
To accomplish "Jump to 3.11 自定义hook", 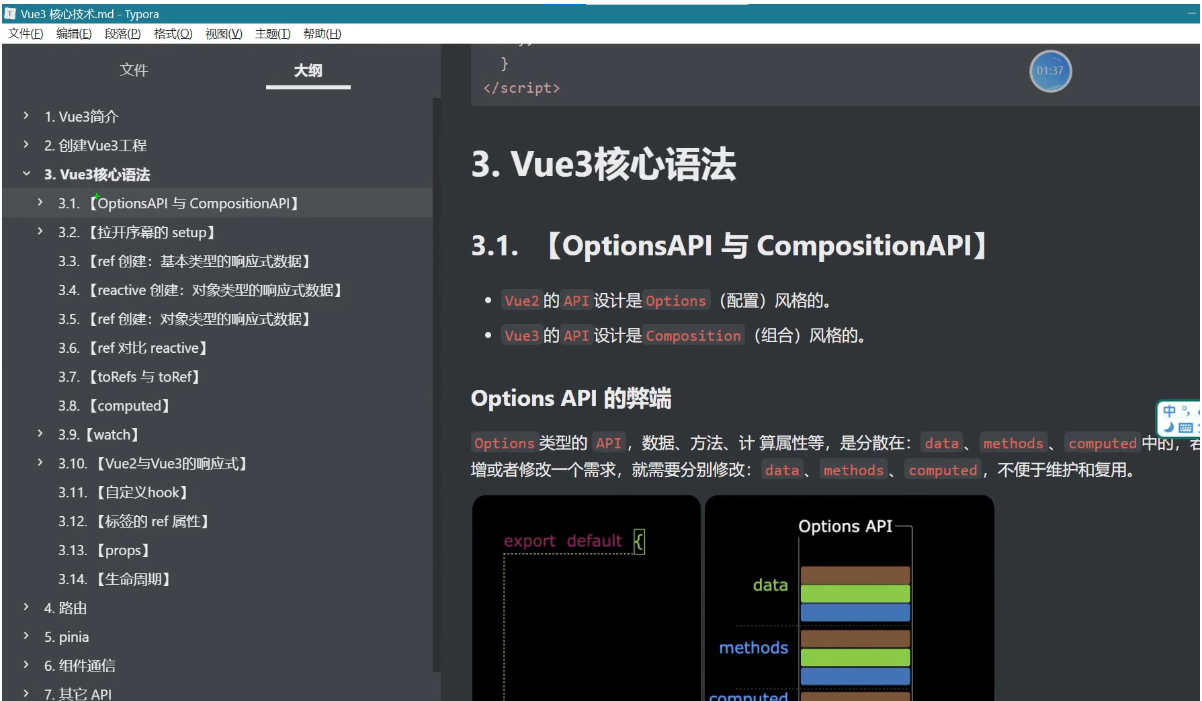I will [125, 494].
